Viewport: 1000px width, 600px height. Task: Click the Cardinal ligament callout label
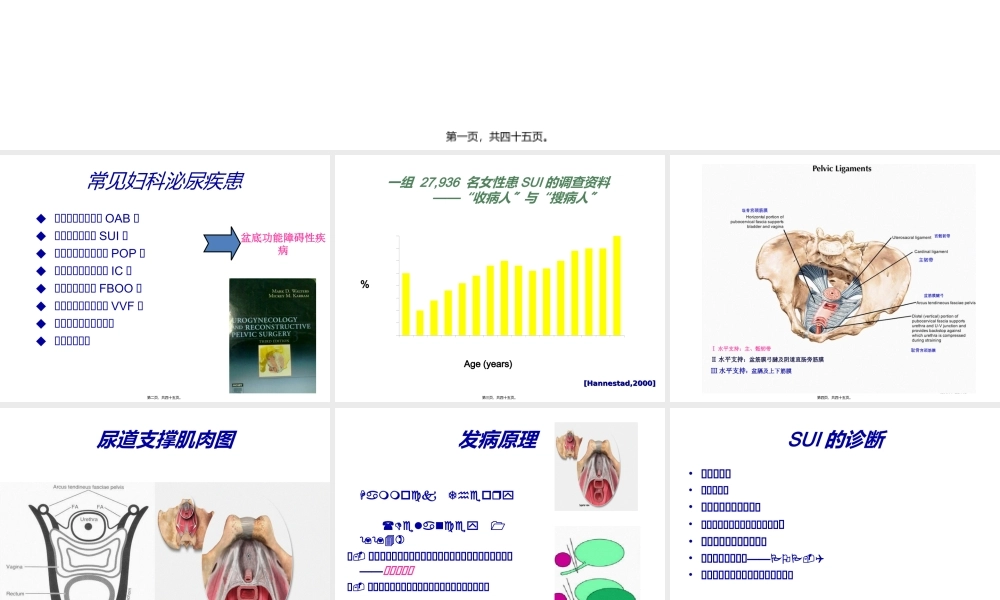[929, 252]
